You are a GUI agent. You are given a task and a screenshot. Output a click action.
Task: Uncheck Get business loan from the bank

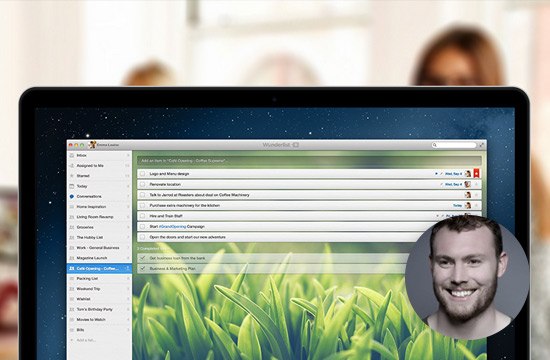pyautogui.click(x=142, y=258)
